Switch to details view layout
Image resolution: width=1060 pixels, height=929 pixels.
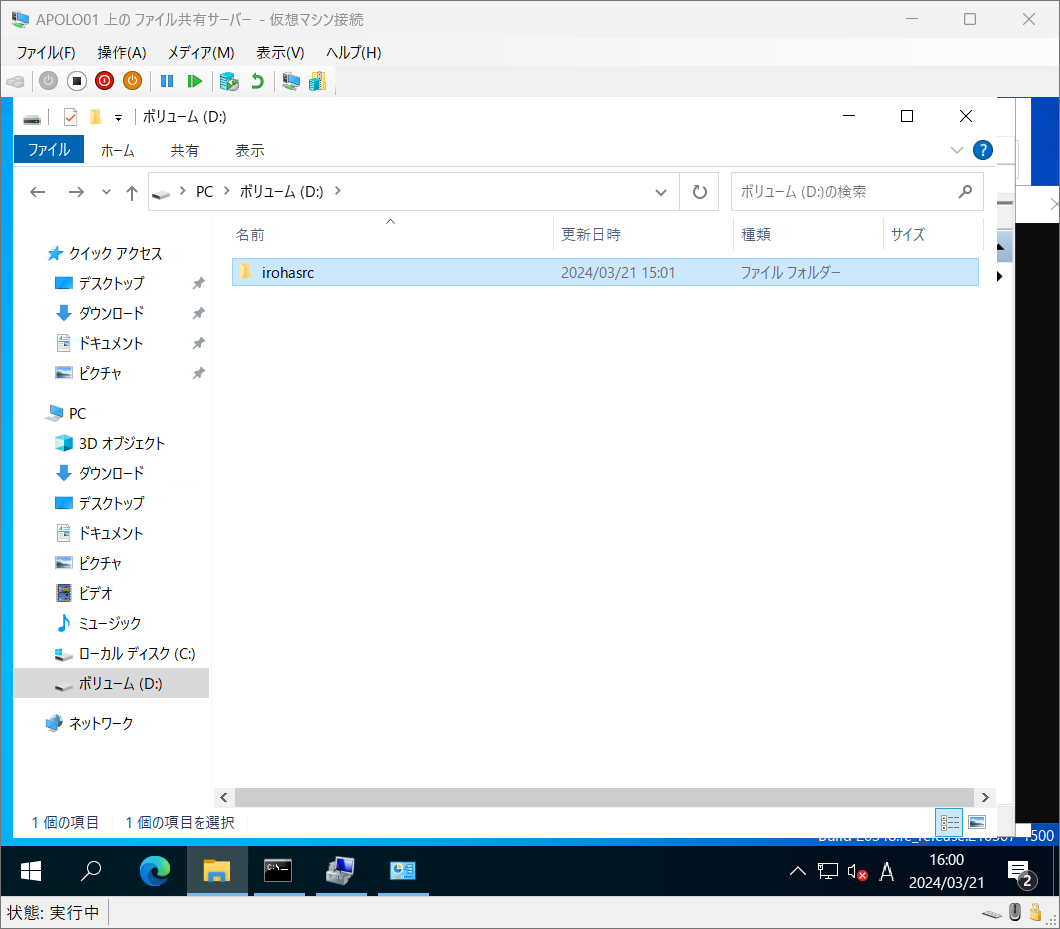point(950,822)
